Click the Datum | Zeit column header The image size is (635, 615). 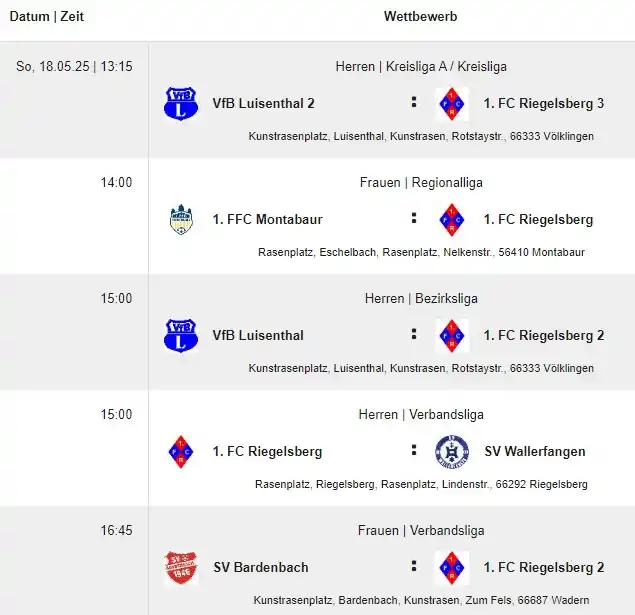point(47,17)
